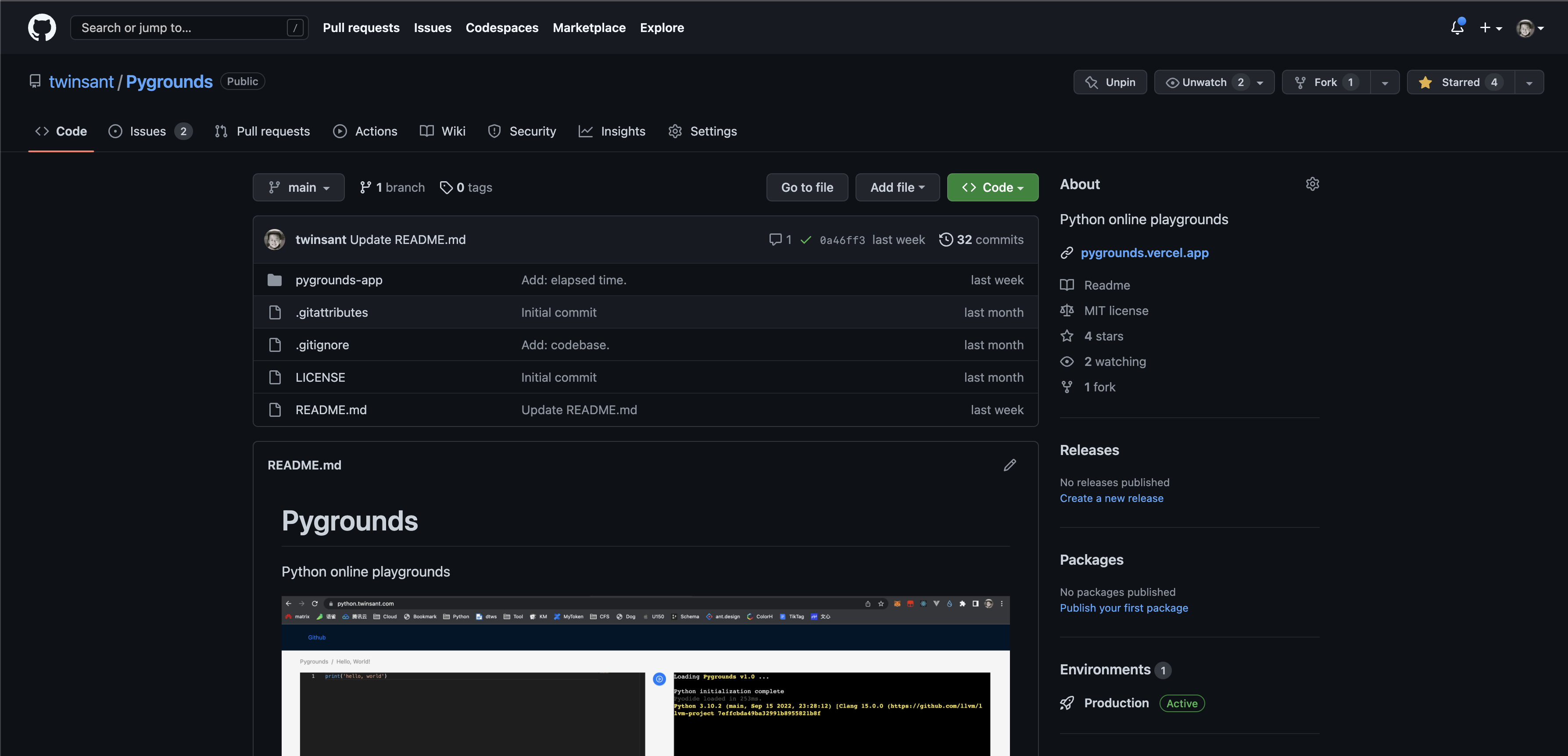Open the commit comments icon
Screen dimensions: 1568x756
pyautogui.click(x=780, y=240)
